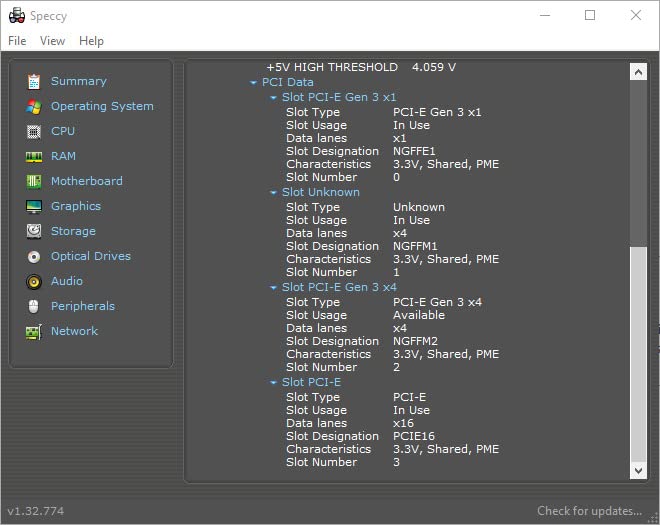Click the RAM module icon
The image size is (660, 525).
(x=34, y=157)
